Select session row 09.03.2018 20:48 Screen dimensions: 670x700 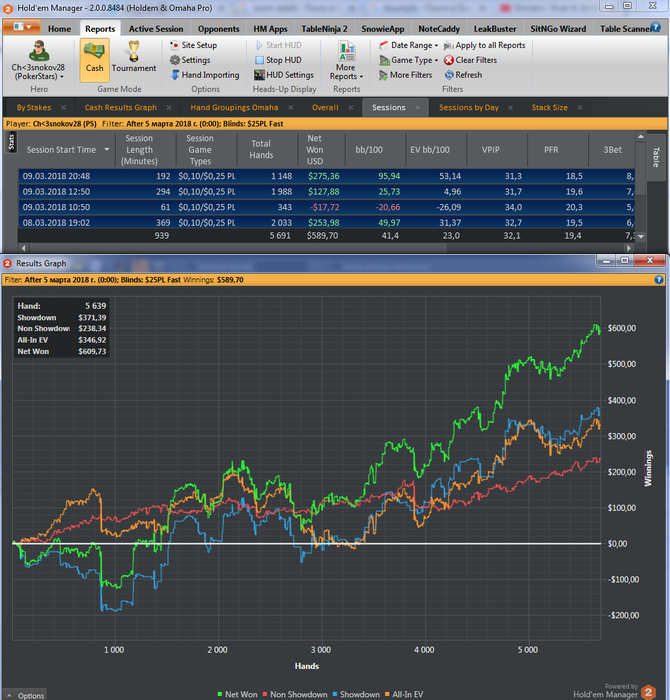(326, 176)
